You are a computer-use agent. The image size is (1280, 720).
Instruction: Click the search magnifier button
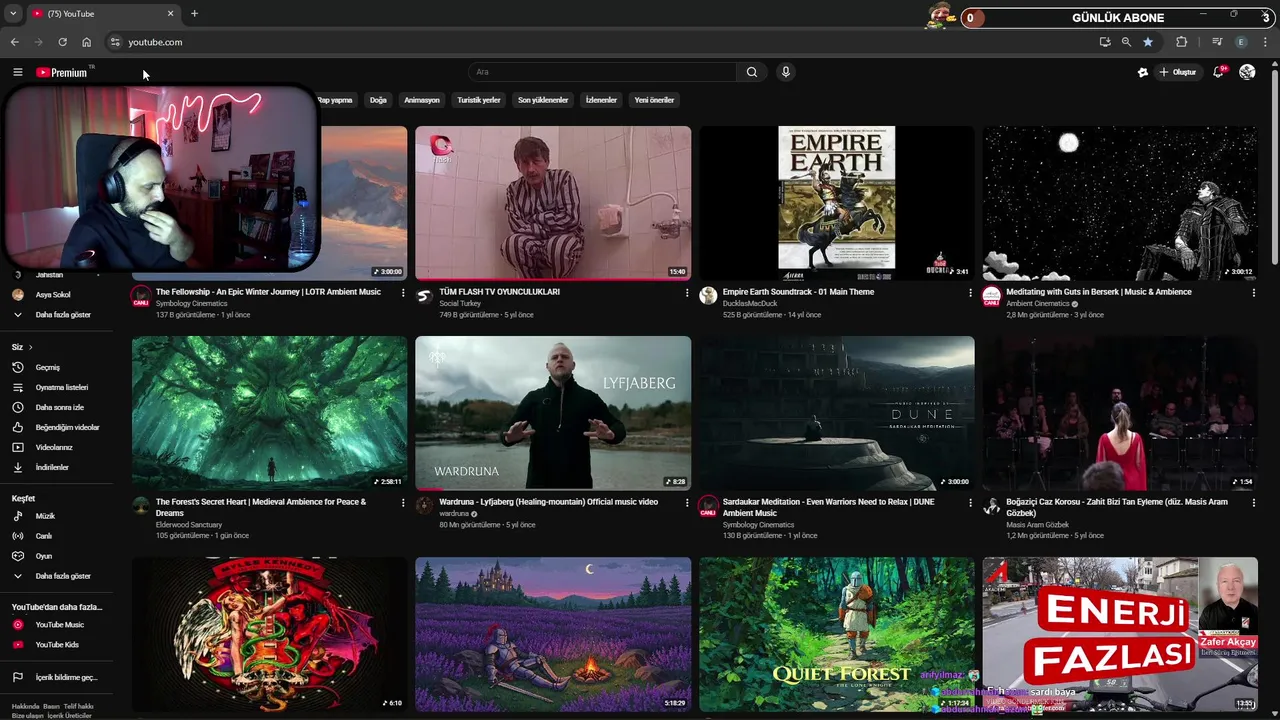pyautogui.click(x=752, y=72)
